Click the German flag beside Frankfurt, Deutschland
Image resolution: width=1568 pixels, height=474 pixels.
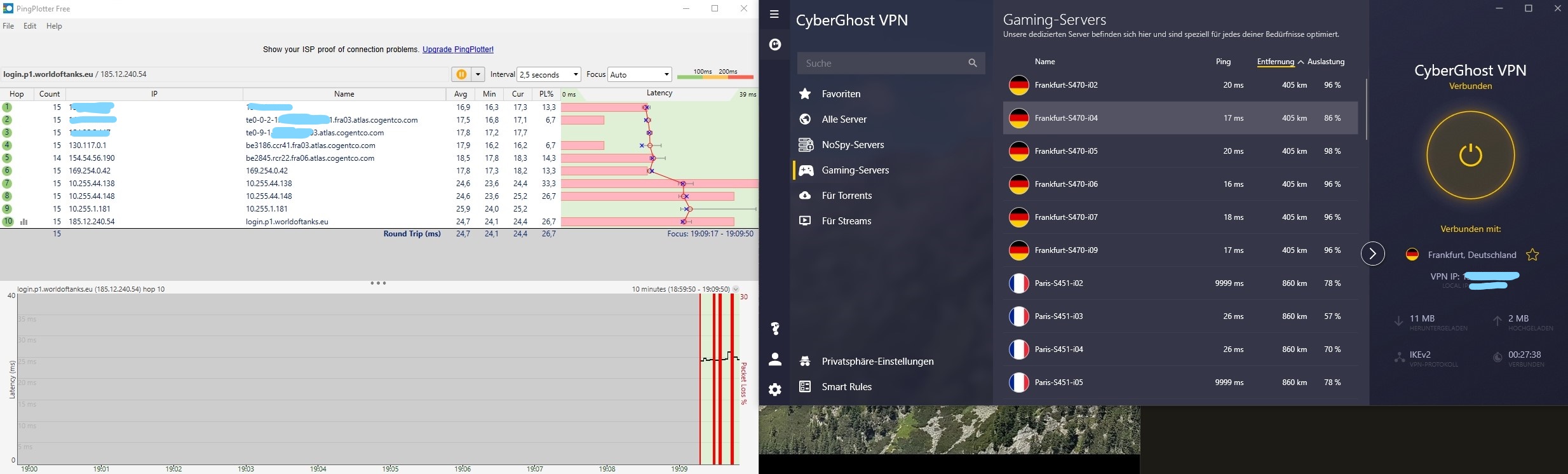1412,254
